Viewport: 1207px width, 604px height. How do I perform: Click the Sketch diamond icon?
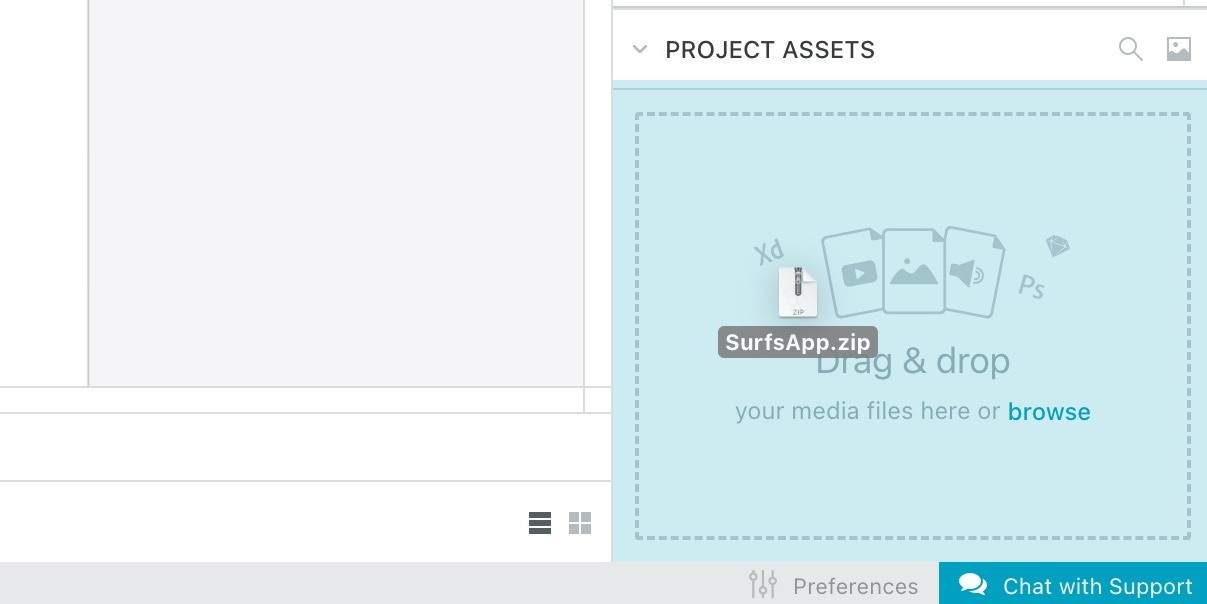(1058, 246)
